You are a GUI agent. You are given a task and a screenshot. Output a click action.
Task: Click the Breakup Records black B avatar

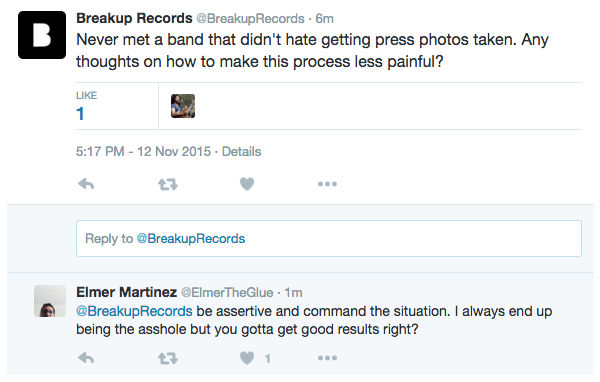42,35
